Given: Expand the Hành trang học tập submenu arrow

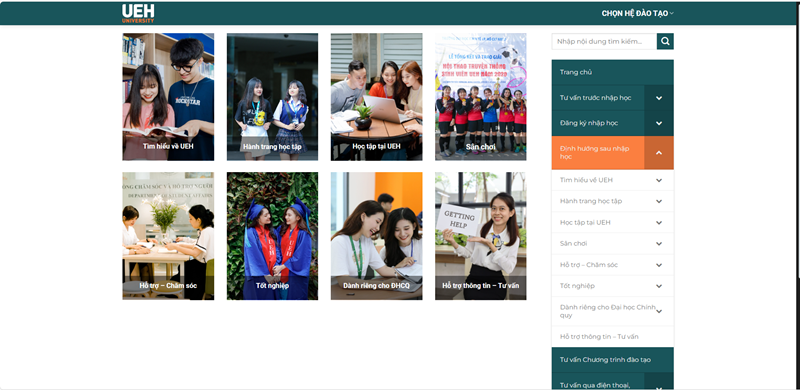Looking at the screenshot, I should tap(659, 201).
